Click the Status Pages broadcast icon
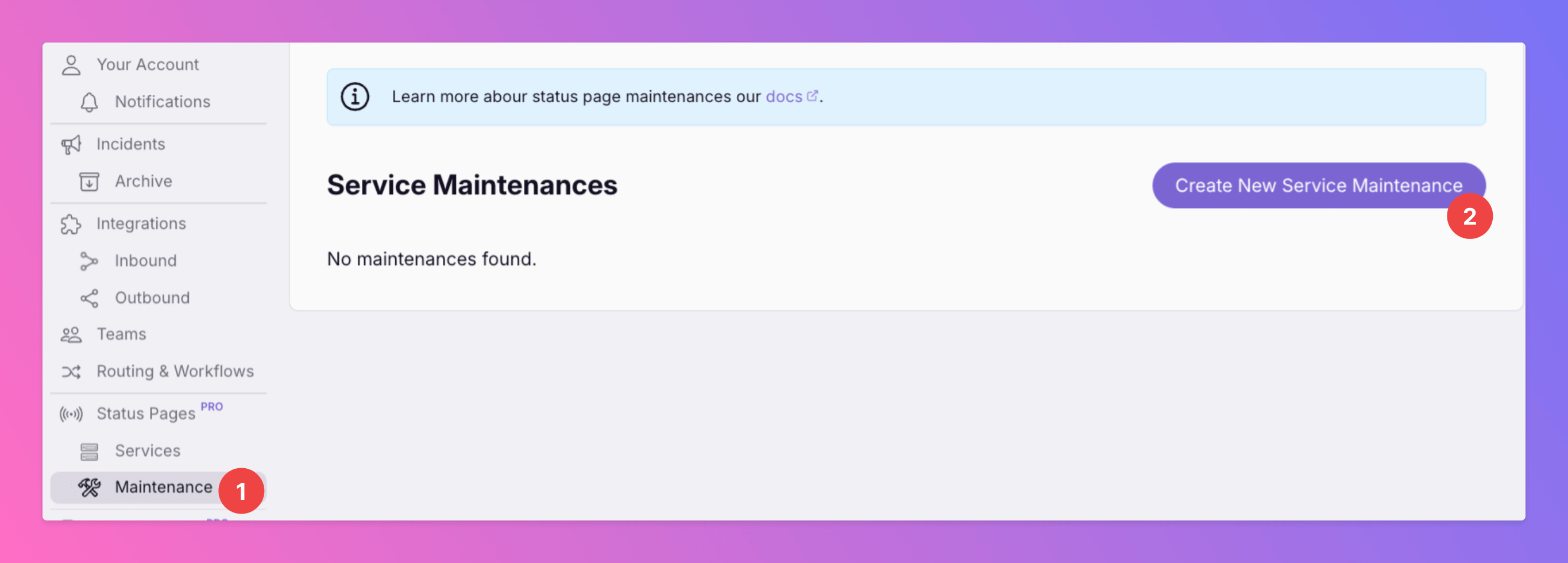 (x=71, y=414)
